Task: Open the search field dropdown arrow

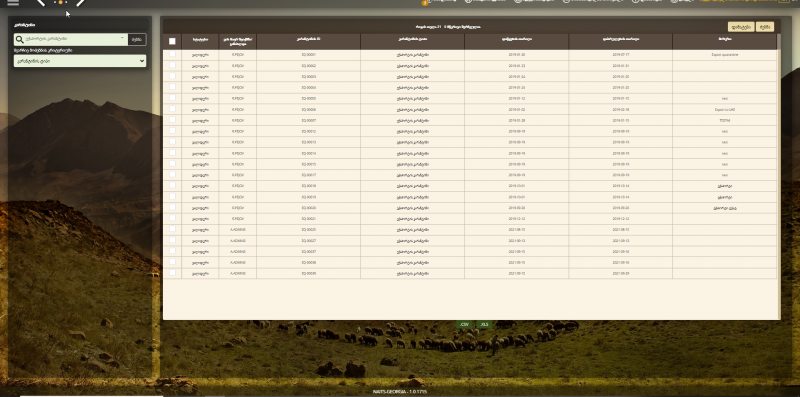Action: [122, 38]
